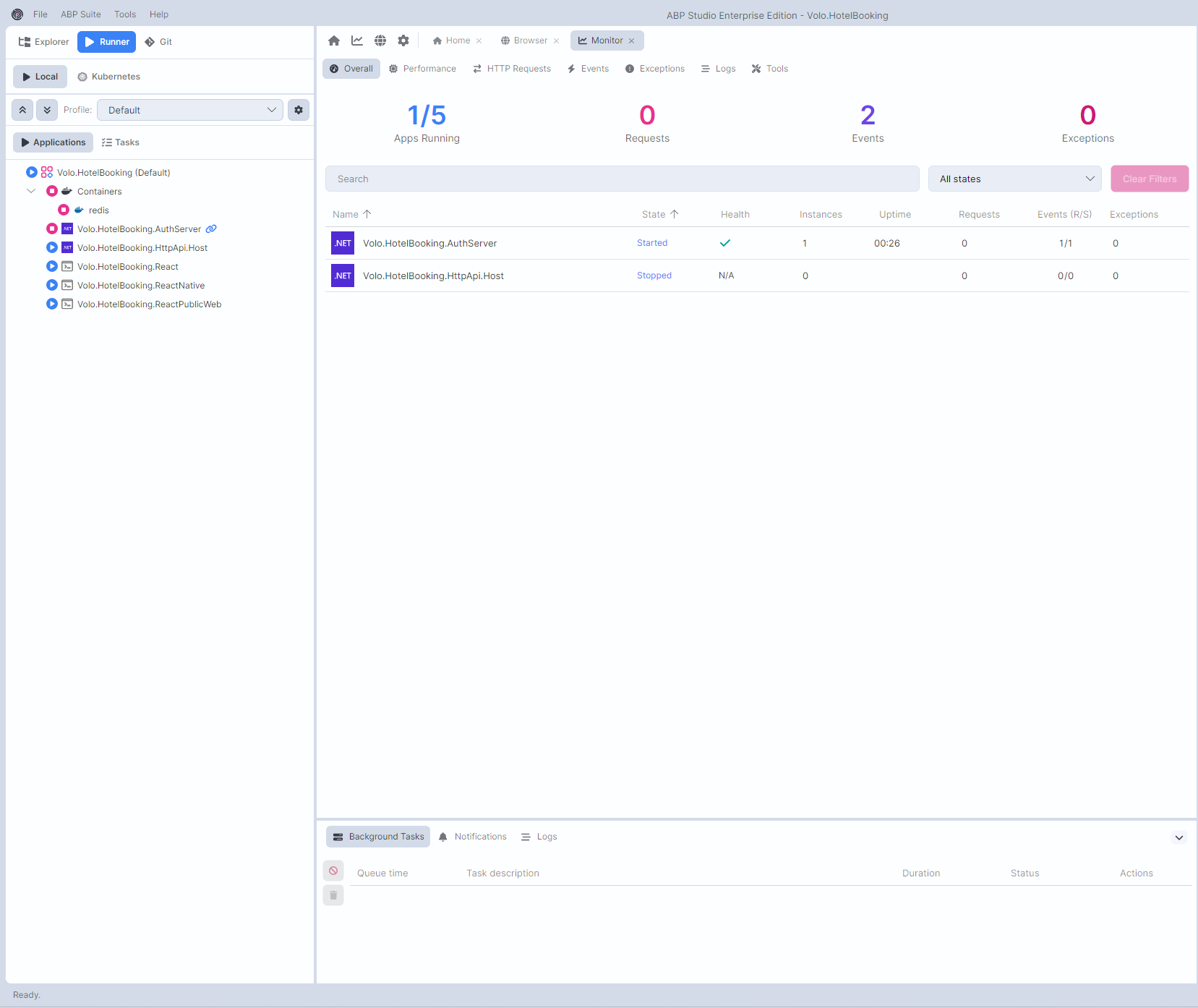Stop the Containers group

[52, 191]
